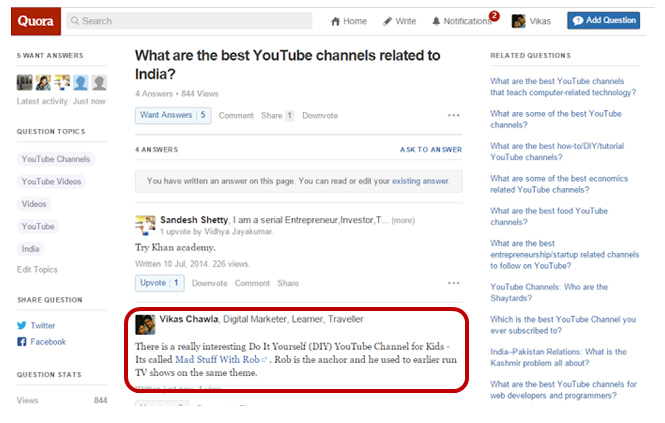Click the second follower avatar under Want Answers
Viewport: 665px width, 423px height.
click(43, 82)
